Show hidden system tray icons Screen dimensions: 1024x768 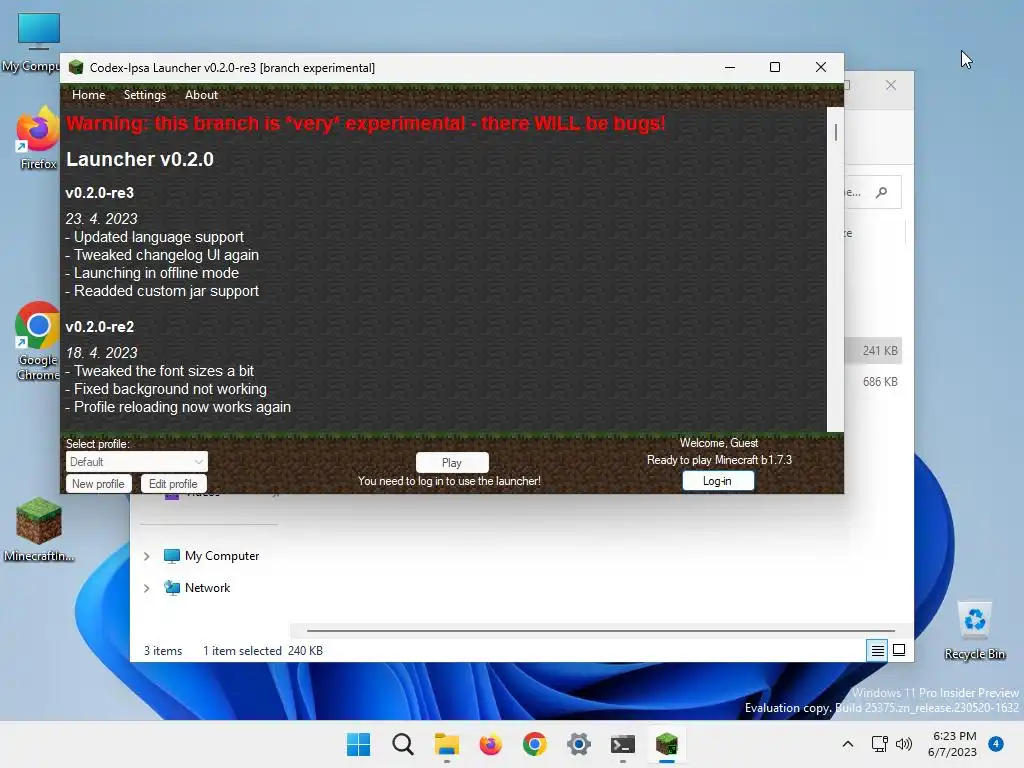[848, 744]
